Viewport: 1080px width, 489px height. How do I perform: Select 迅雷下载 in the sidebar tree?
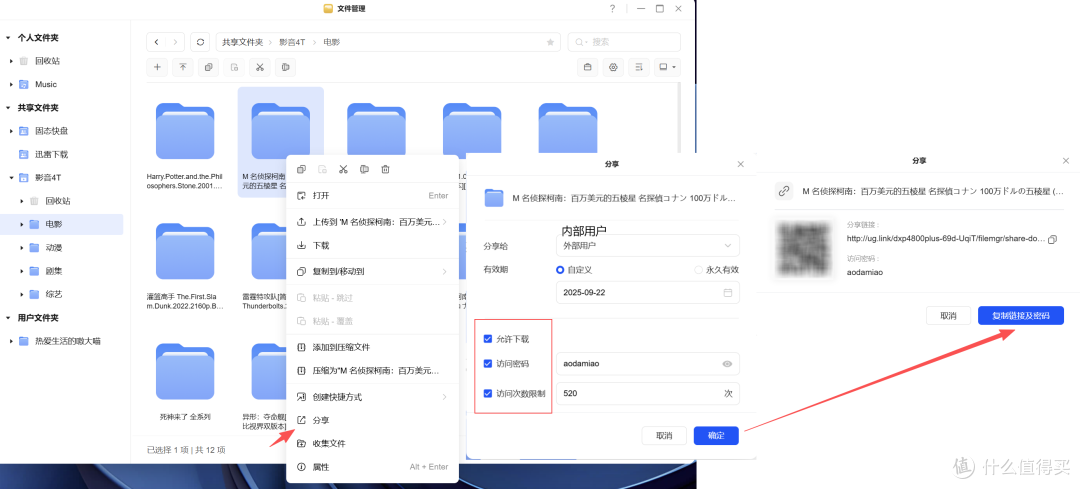pyautogui.click(x=52, y=154)
